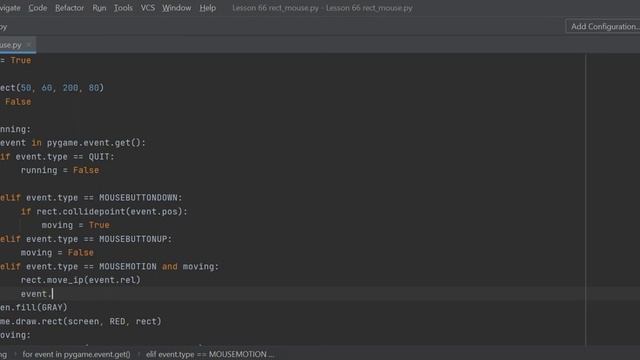This screenshot has height=360, width=640.
Task: Open the Window menu
Action: click(x=176, y=8)
